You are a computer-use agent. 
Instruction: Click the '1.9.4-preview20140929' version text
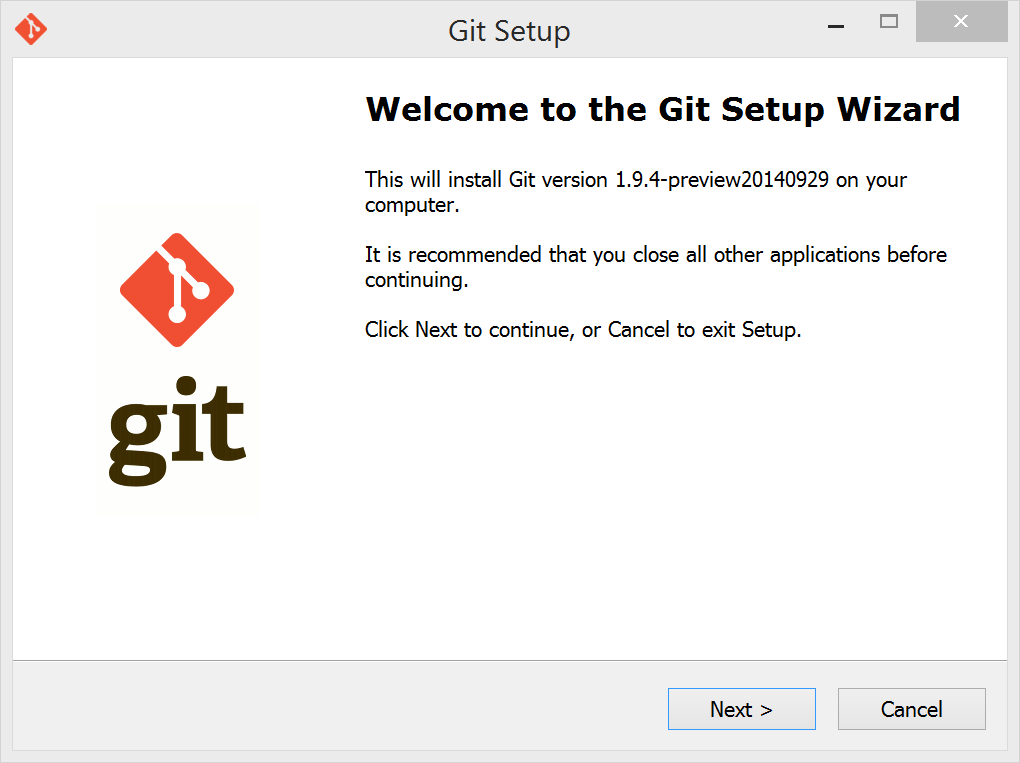tap(722, 180)
